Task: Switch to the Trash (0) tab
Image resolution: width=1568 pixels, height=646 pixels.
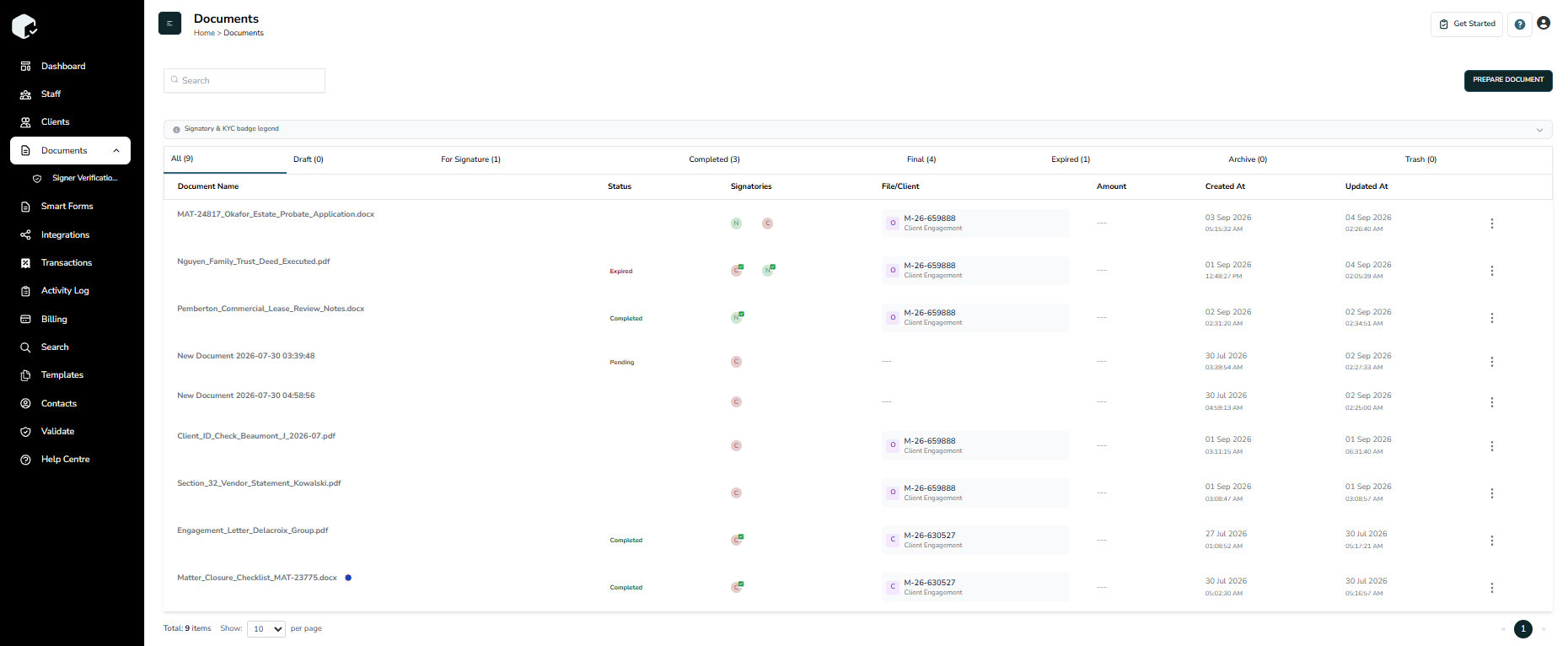Action: [x=1420, y=159]
